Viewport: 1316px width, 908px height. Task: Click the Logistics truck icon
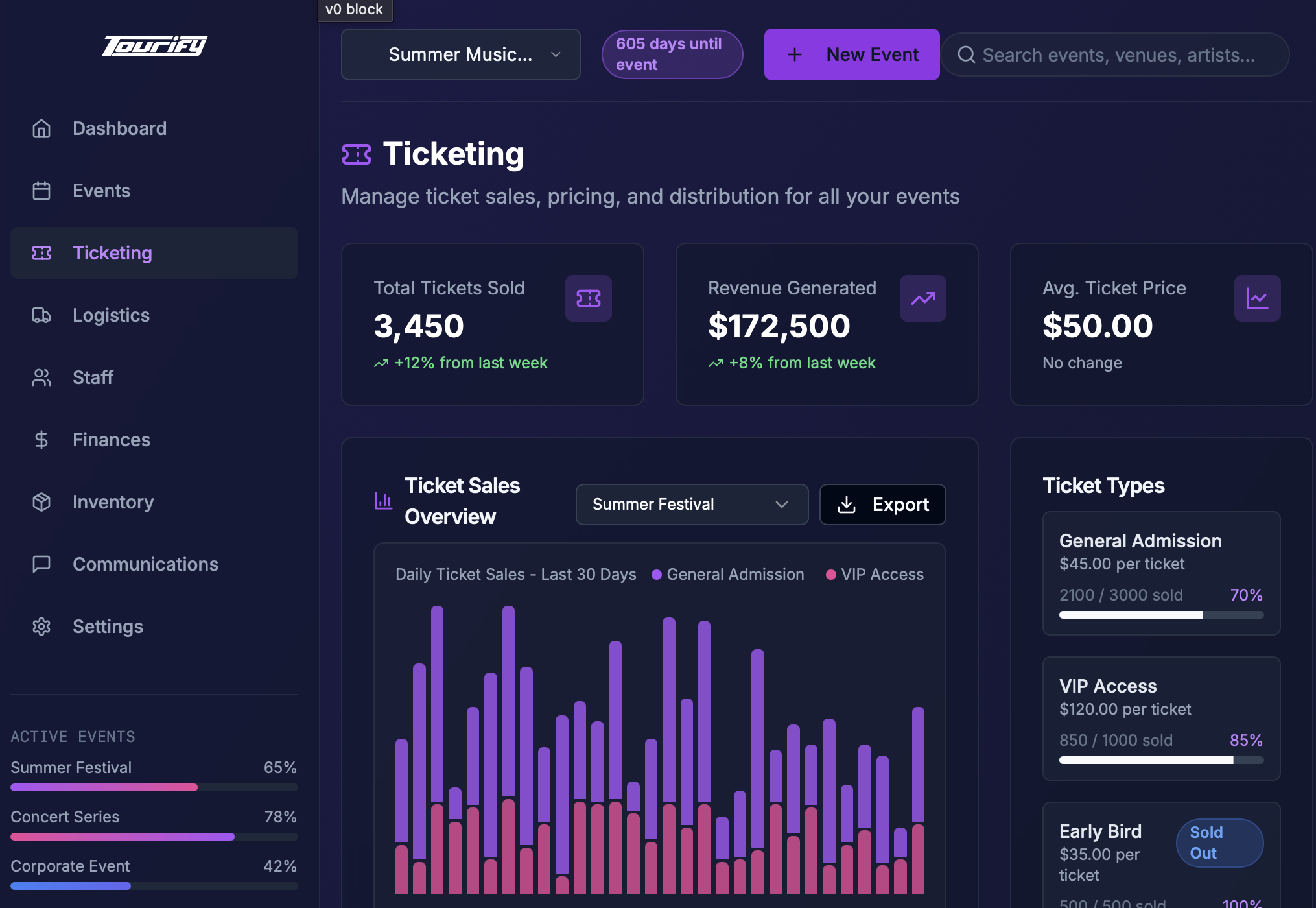[41, 315]
